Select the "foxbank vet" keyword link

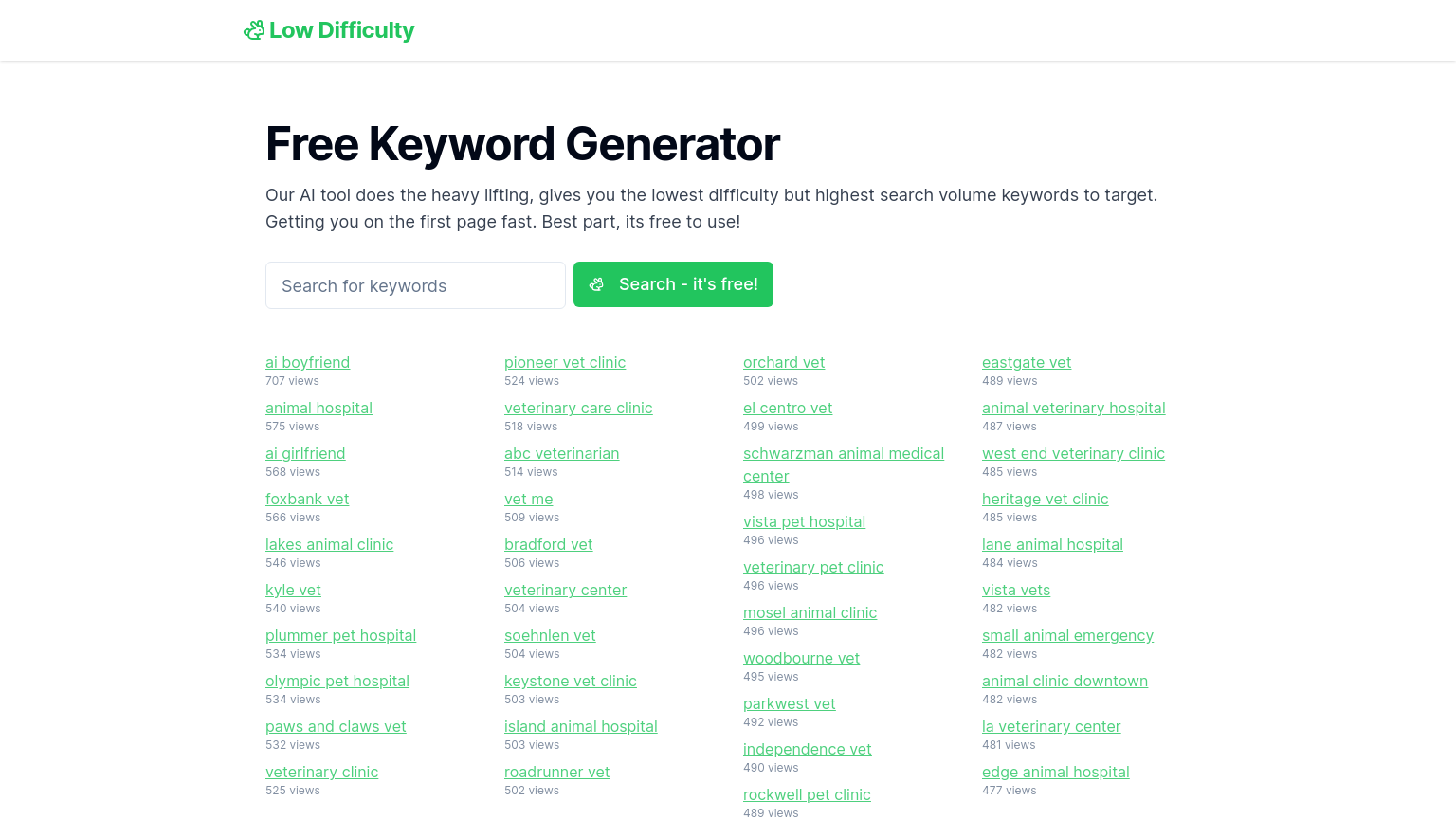click(307, 499)
